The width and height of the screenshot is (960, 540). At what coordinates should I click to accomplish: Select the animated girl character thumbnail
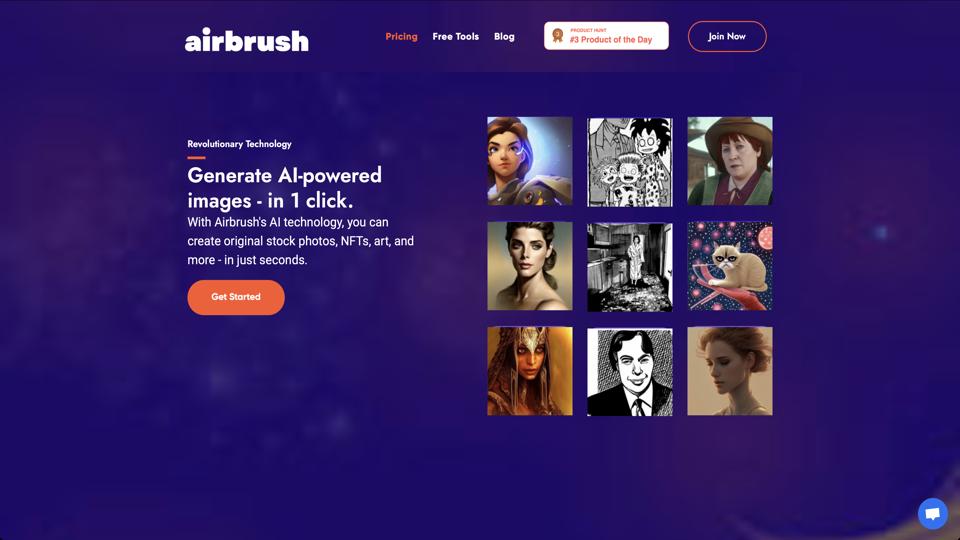tap(530, 161)
